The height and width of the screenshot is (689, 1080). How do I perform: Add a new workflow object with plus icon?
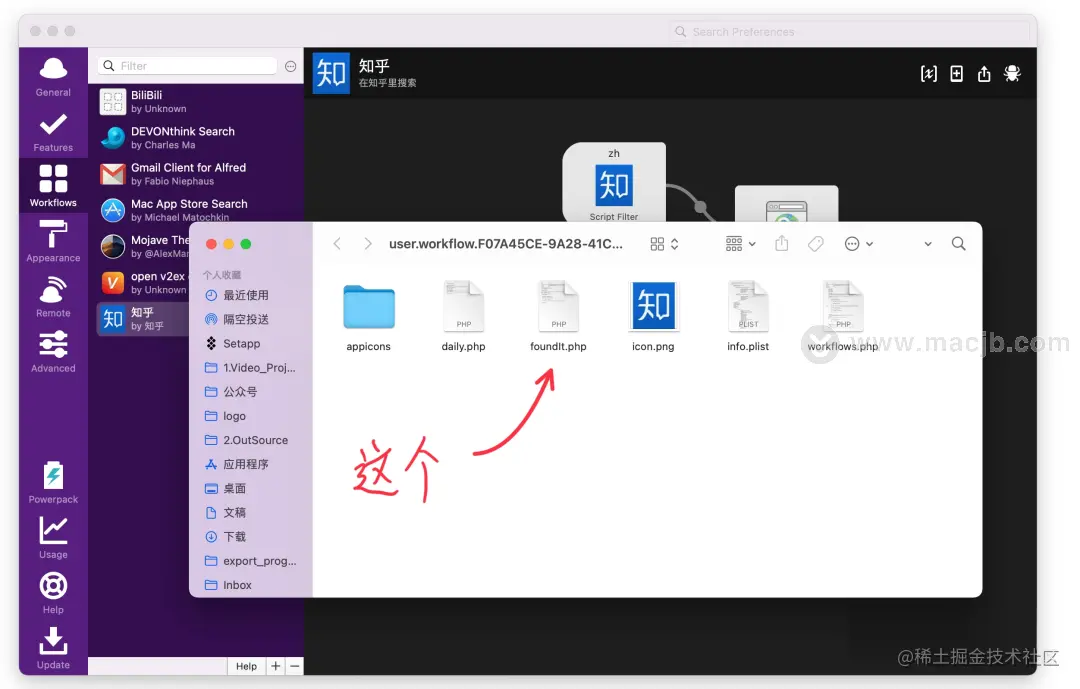click(956, 74)
